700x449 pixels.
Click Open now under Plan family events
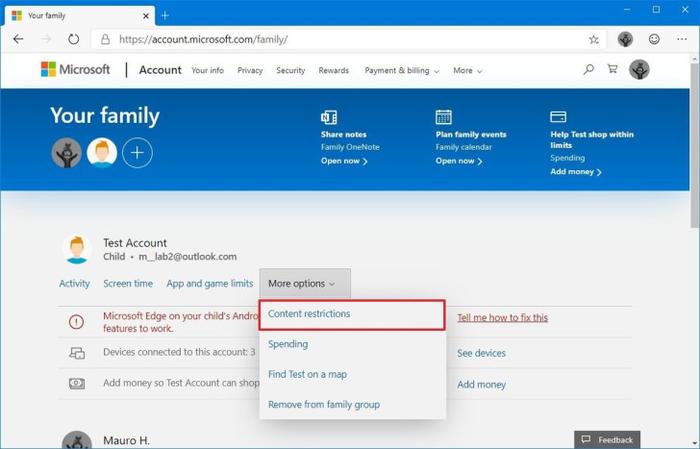point(458,161)
